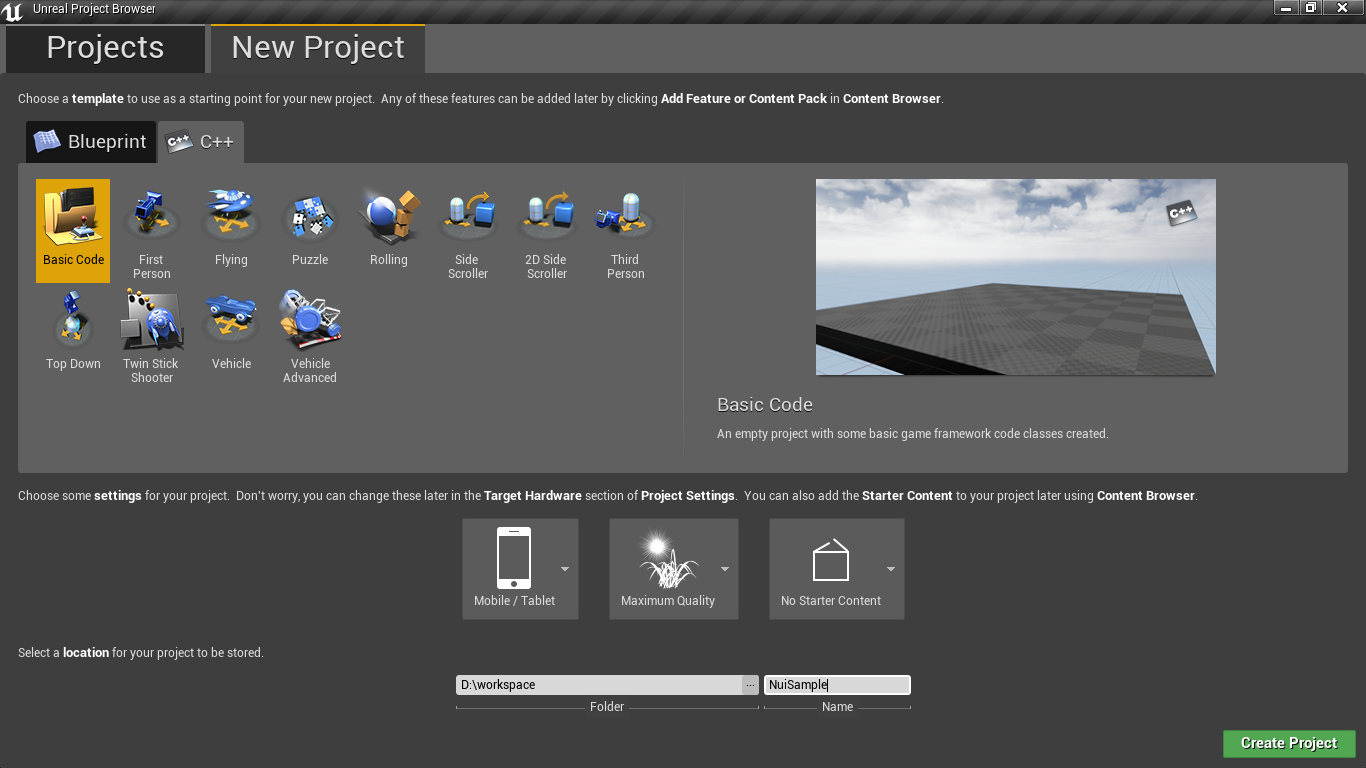Click the Basic Code preview thumbnail
Image resolution: width=1366 pixels, height=768 pixels.
coord(1016,277)
